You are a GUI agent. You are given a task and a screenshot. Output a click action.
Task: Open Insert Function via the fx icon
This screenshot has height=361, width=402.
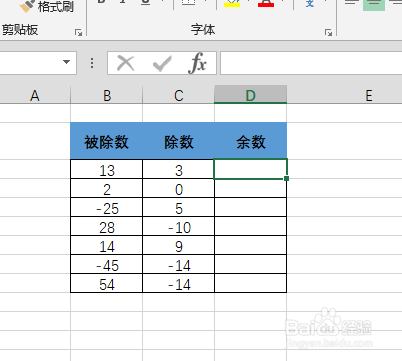tap(197, 63)
